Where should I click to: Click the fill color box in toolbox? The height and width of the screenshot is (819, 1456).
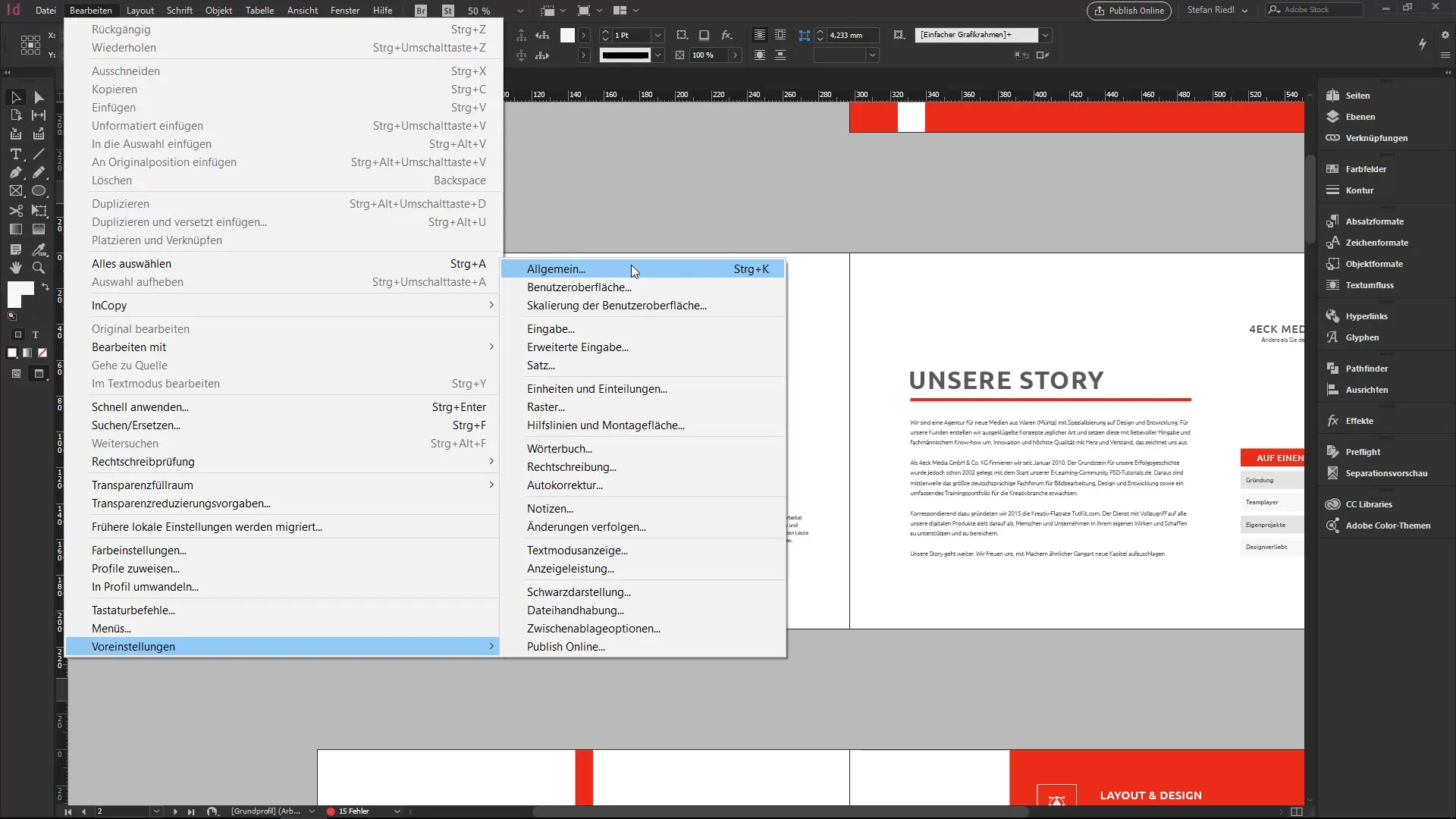pyautogui.click(x=20, y=293)
